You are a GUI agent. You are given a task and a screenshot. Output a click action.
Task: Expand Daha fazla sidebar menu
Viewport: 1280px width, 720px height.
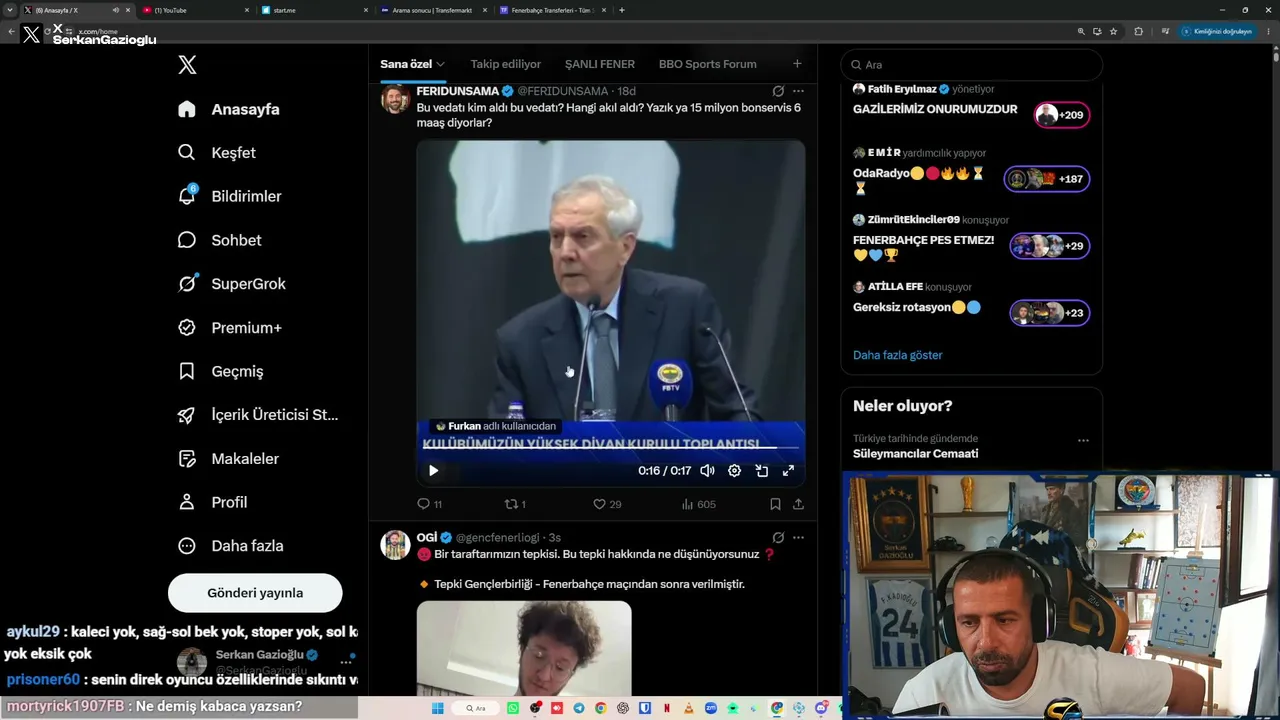(230, 546)
